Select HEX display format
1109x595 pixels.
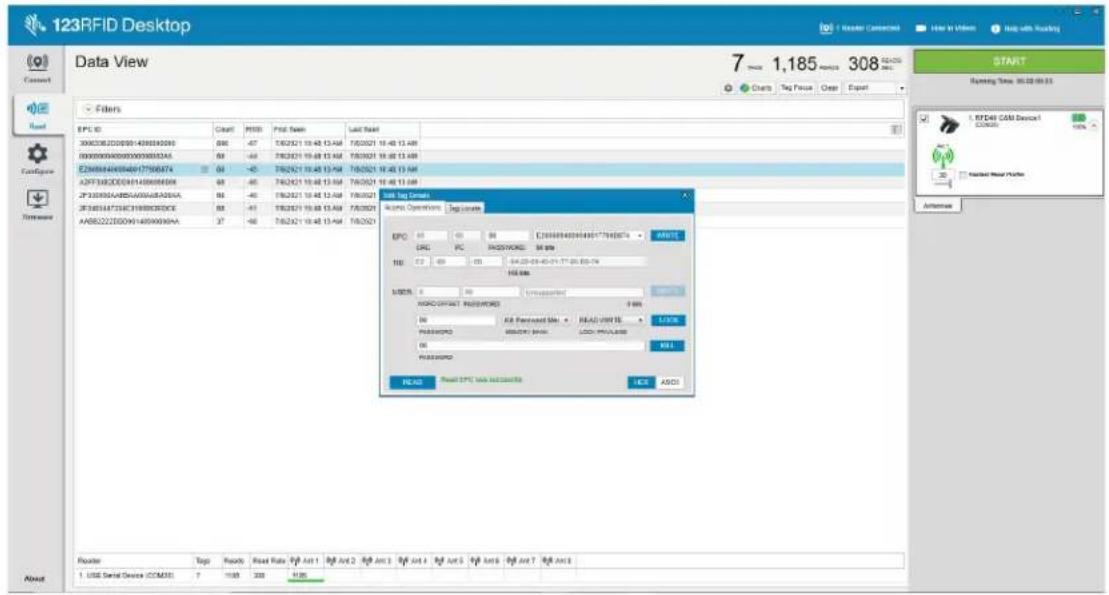641,383
